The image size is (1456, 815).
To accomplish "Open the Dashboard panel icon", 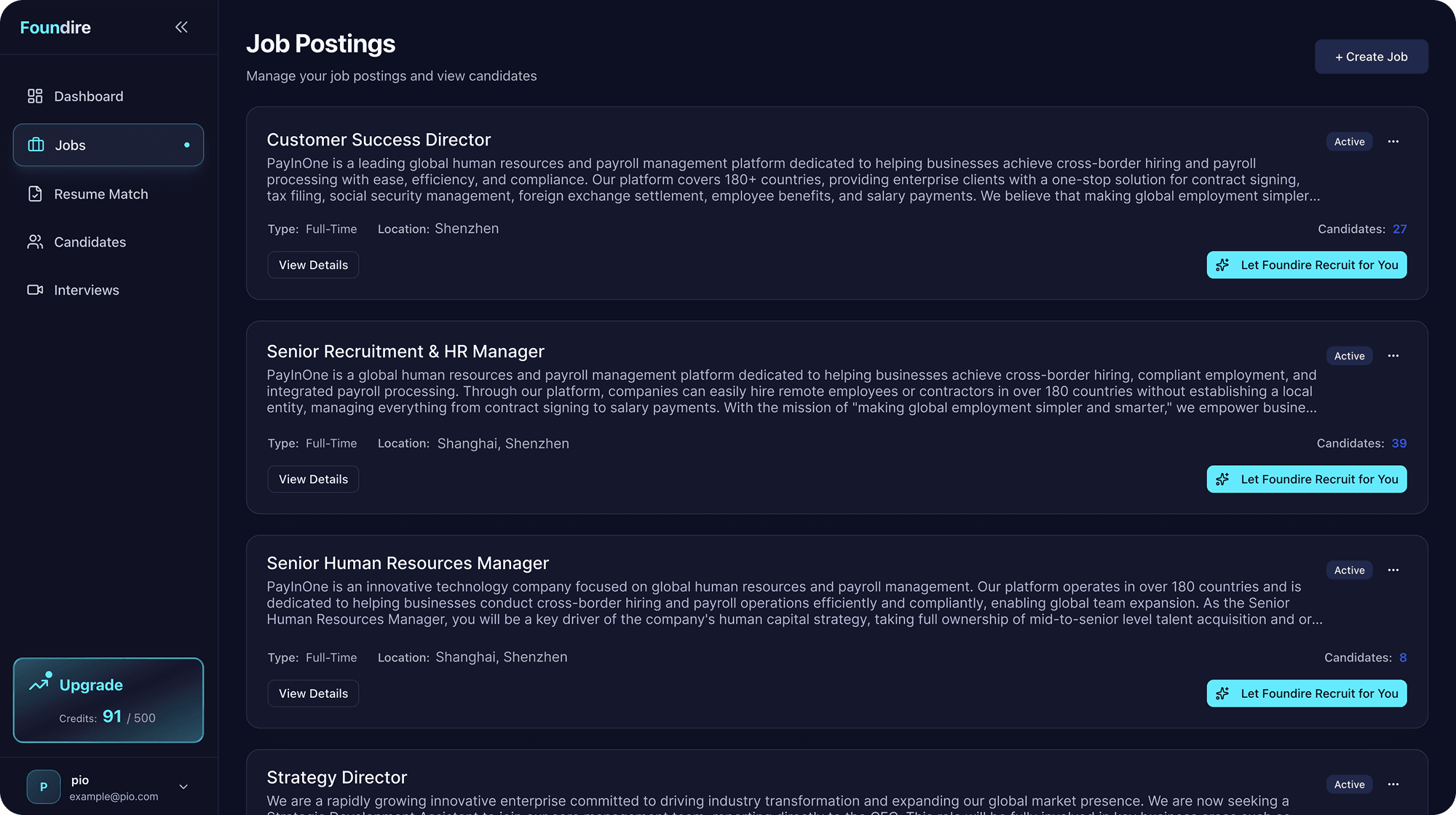I will point(35,95).
